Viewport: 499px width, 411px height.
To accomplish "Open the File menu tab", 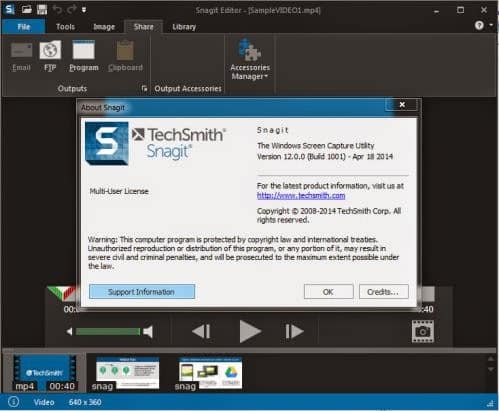I will [x=23, y=27].
